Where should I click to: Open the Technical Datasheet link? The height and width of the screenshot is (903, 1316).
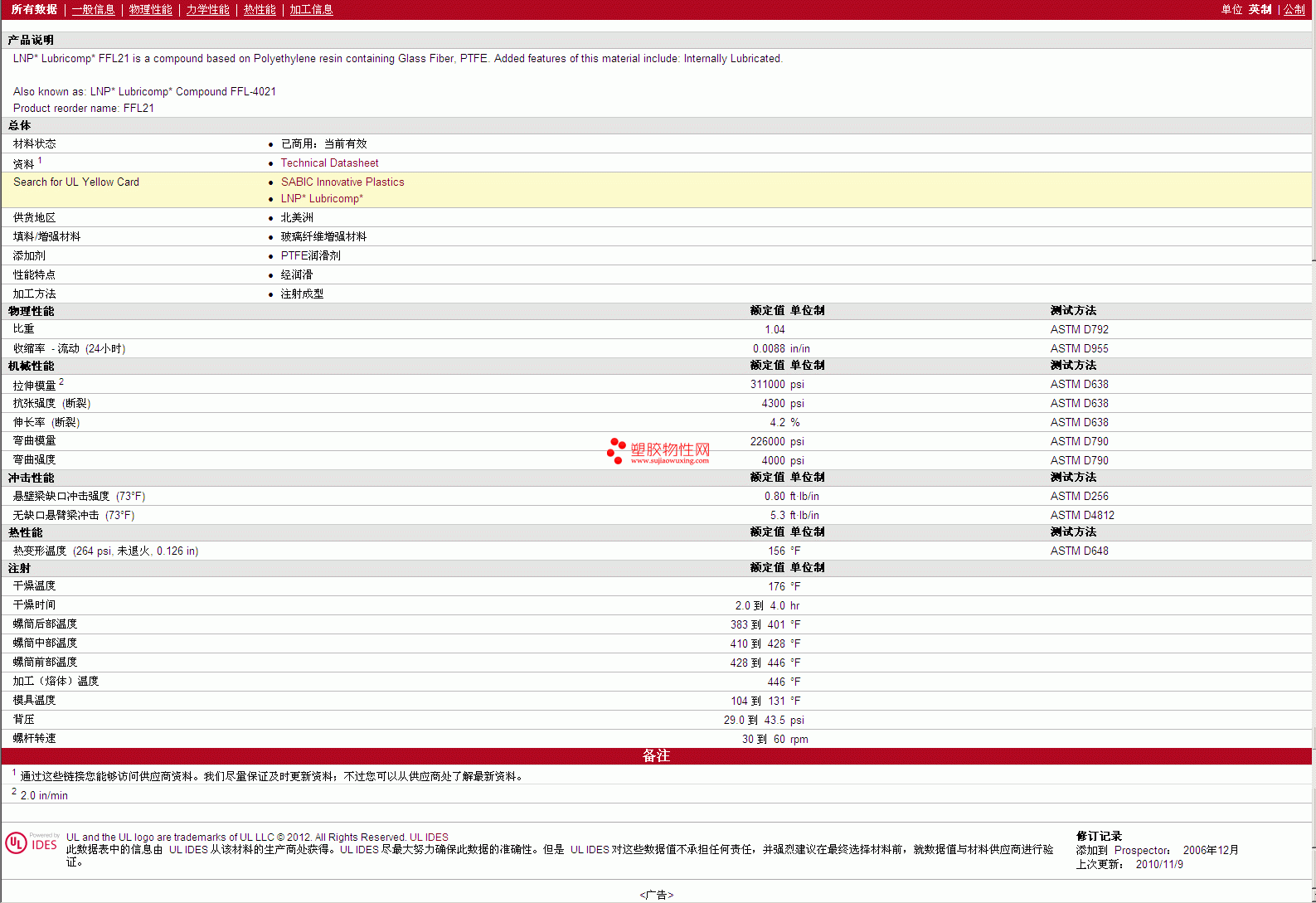(x=329, y=163)
